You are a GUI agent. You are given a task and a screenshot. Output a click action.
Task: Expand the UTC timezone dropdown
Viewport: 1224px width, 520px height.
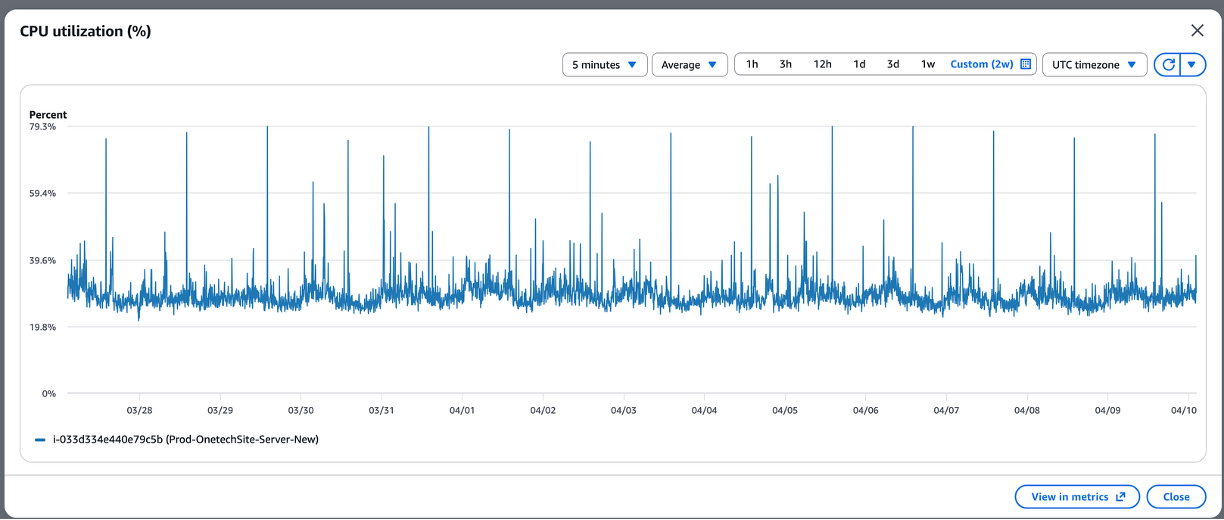point(1094,65)
